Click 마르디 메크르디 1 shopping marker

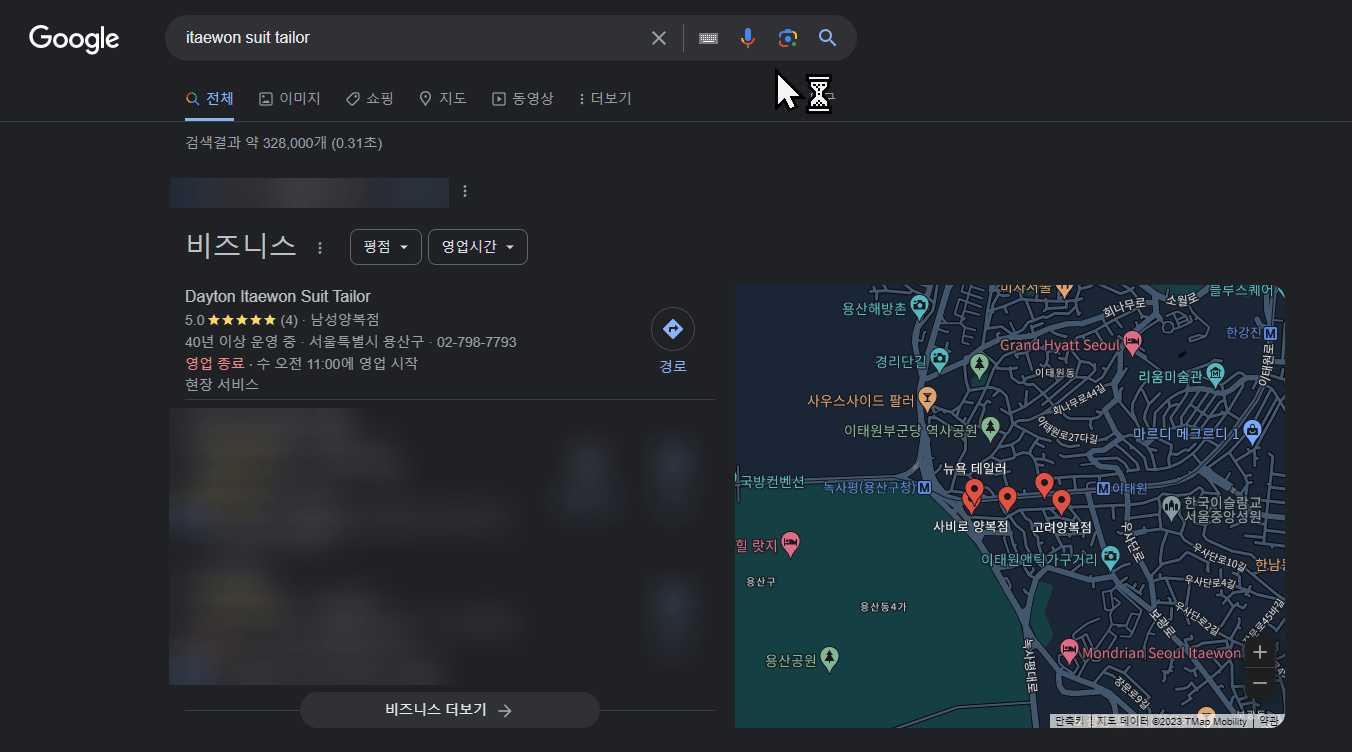[x=1253, y=431]
